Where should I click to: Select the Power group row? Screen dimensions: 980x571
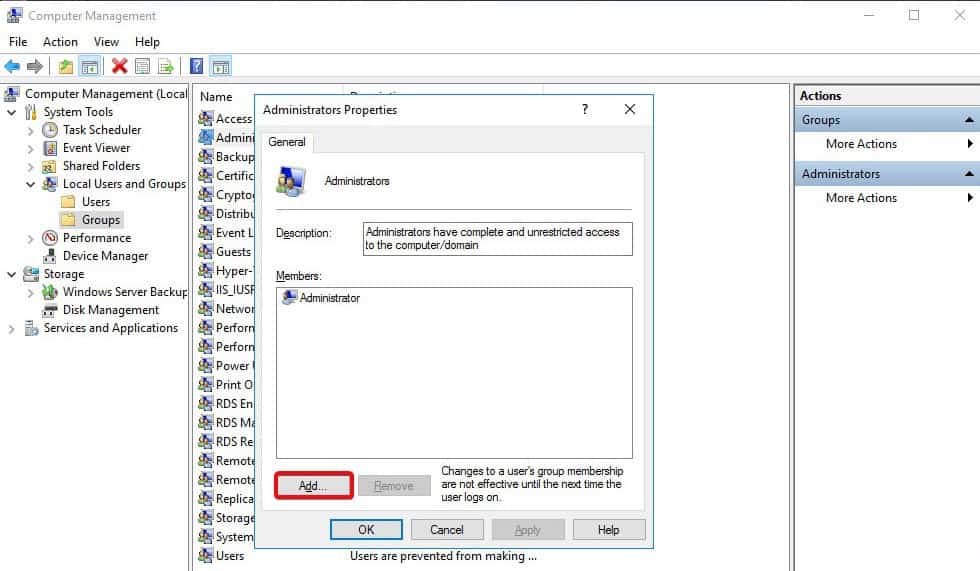(x=226, y=366)
